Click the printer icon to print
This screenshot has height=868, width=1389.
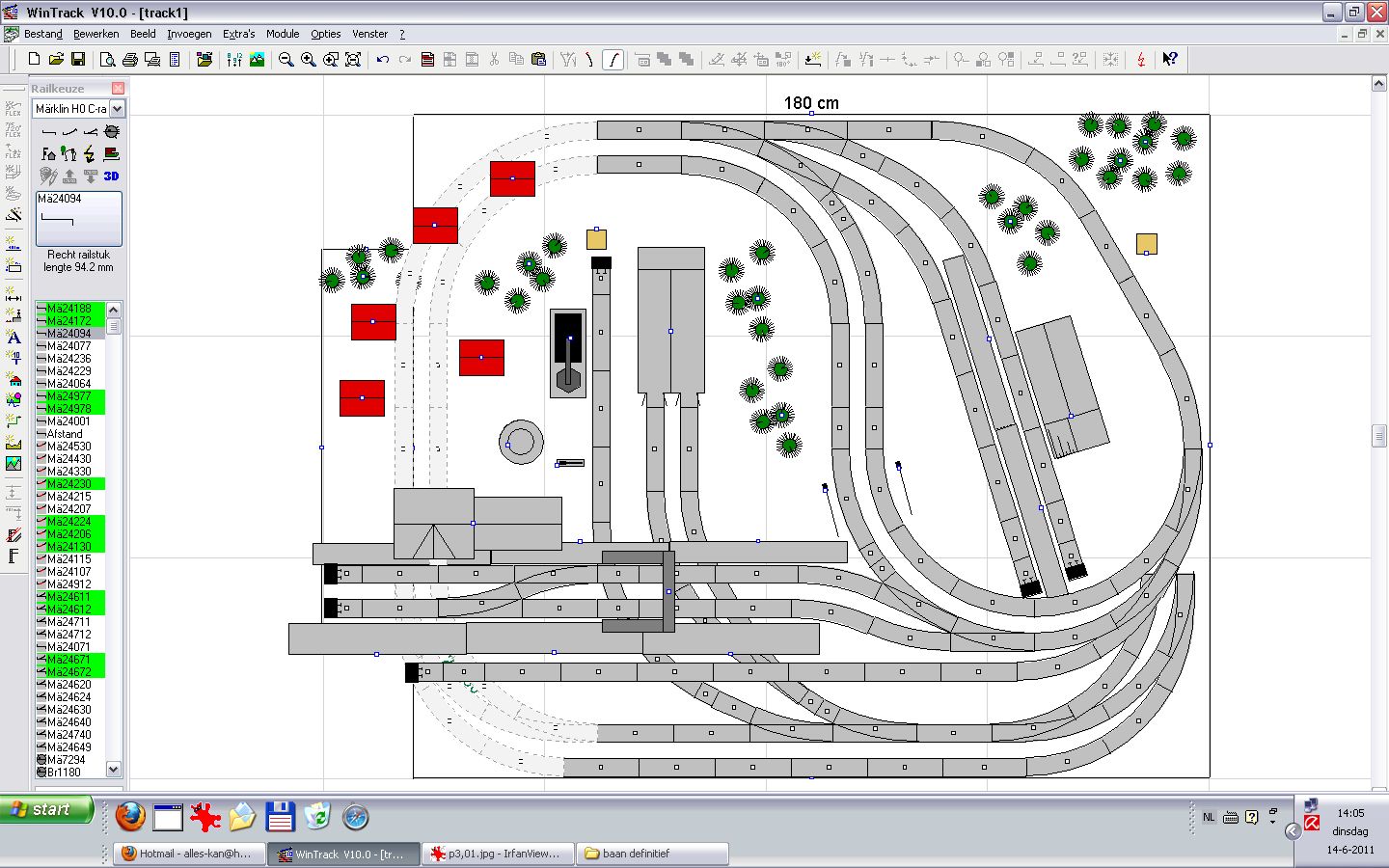click(x=130, y=60)
